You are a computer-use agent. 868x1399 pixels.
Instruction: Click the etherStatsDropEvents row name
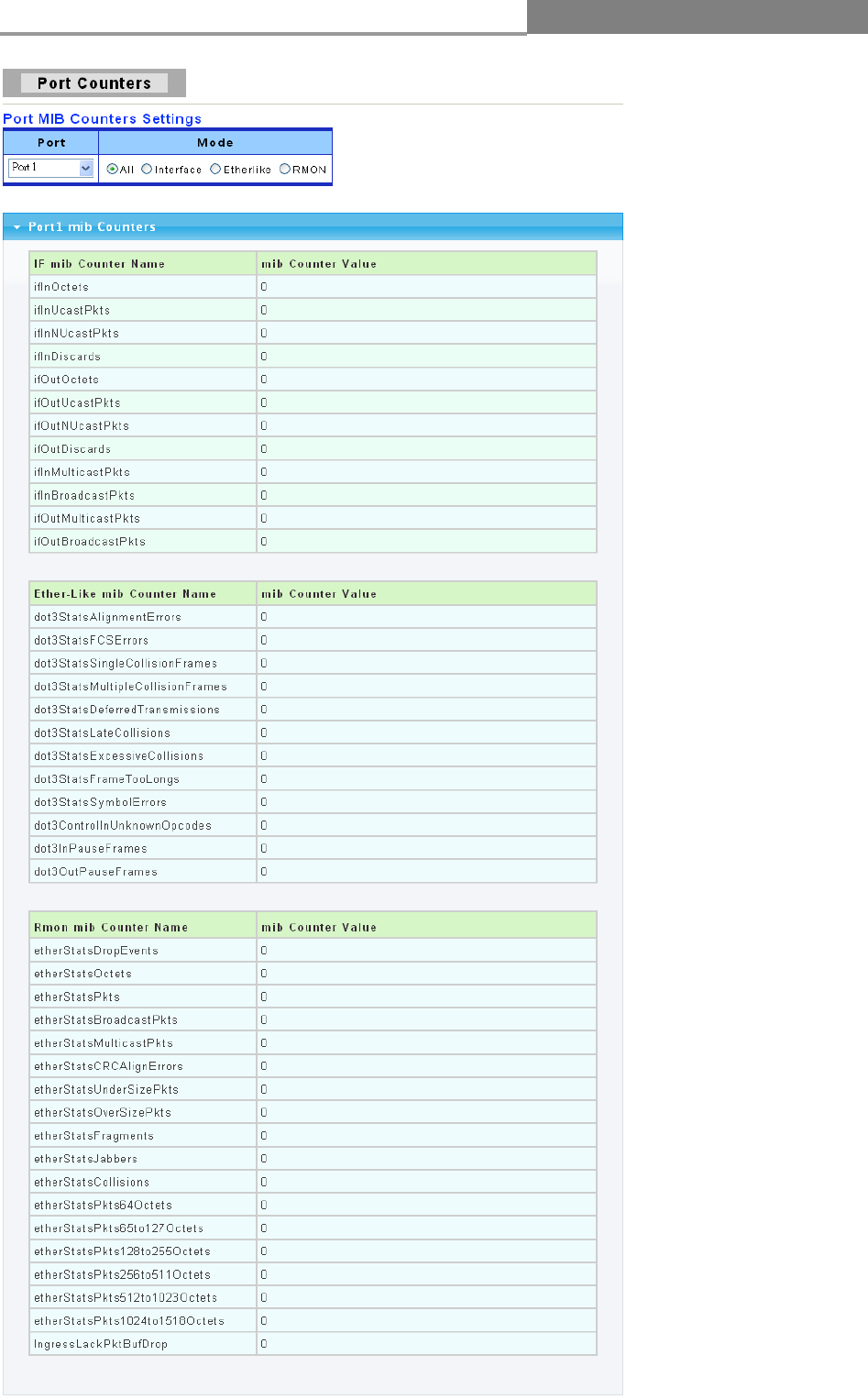pos(96,951)
